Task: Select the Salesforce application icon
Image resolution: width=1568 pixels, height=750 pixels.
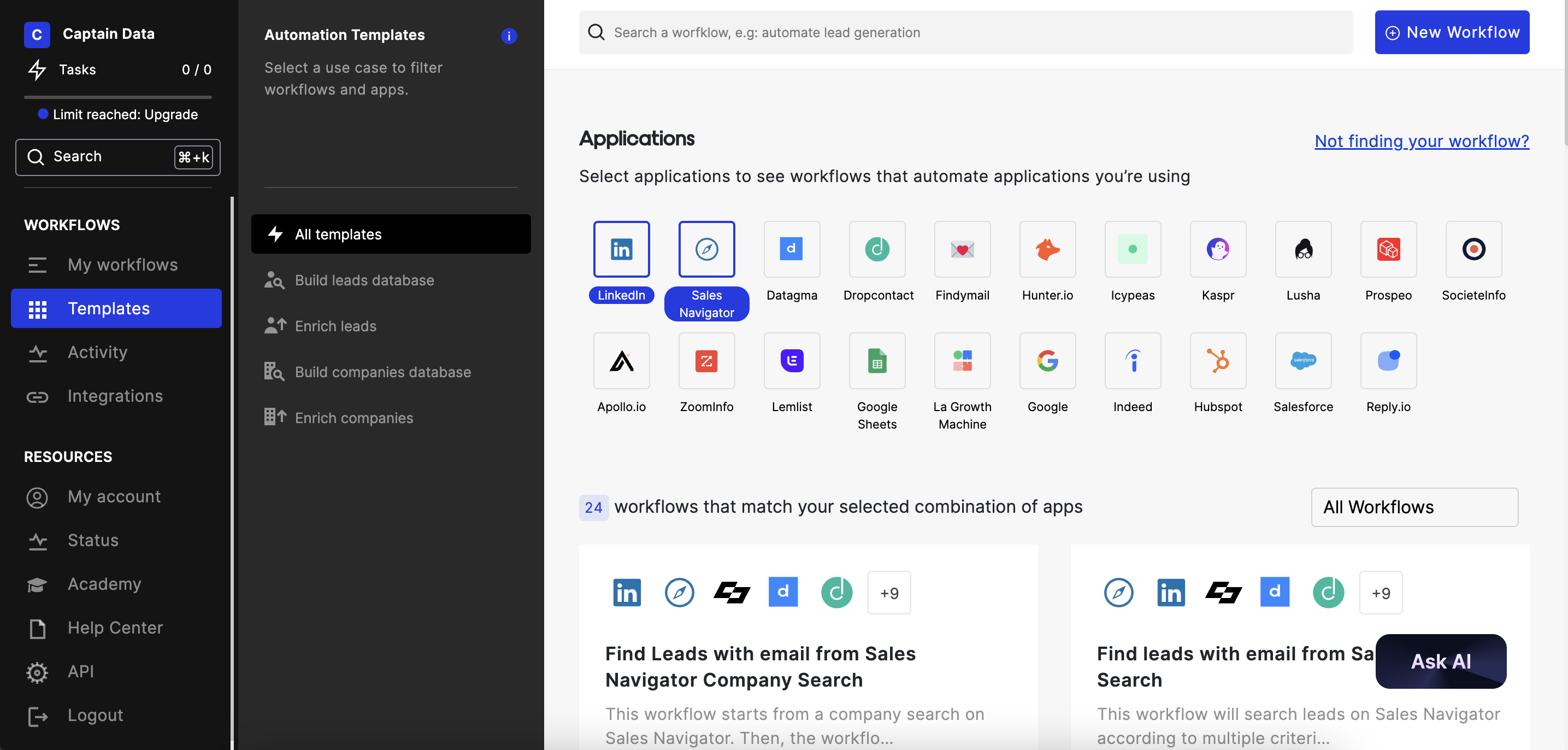Action: 1302,360
